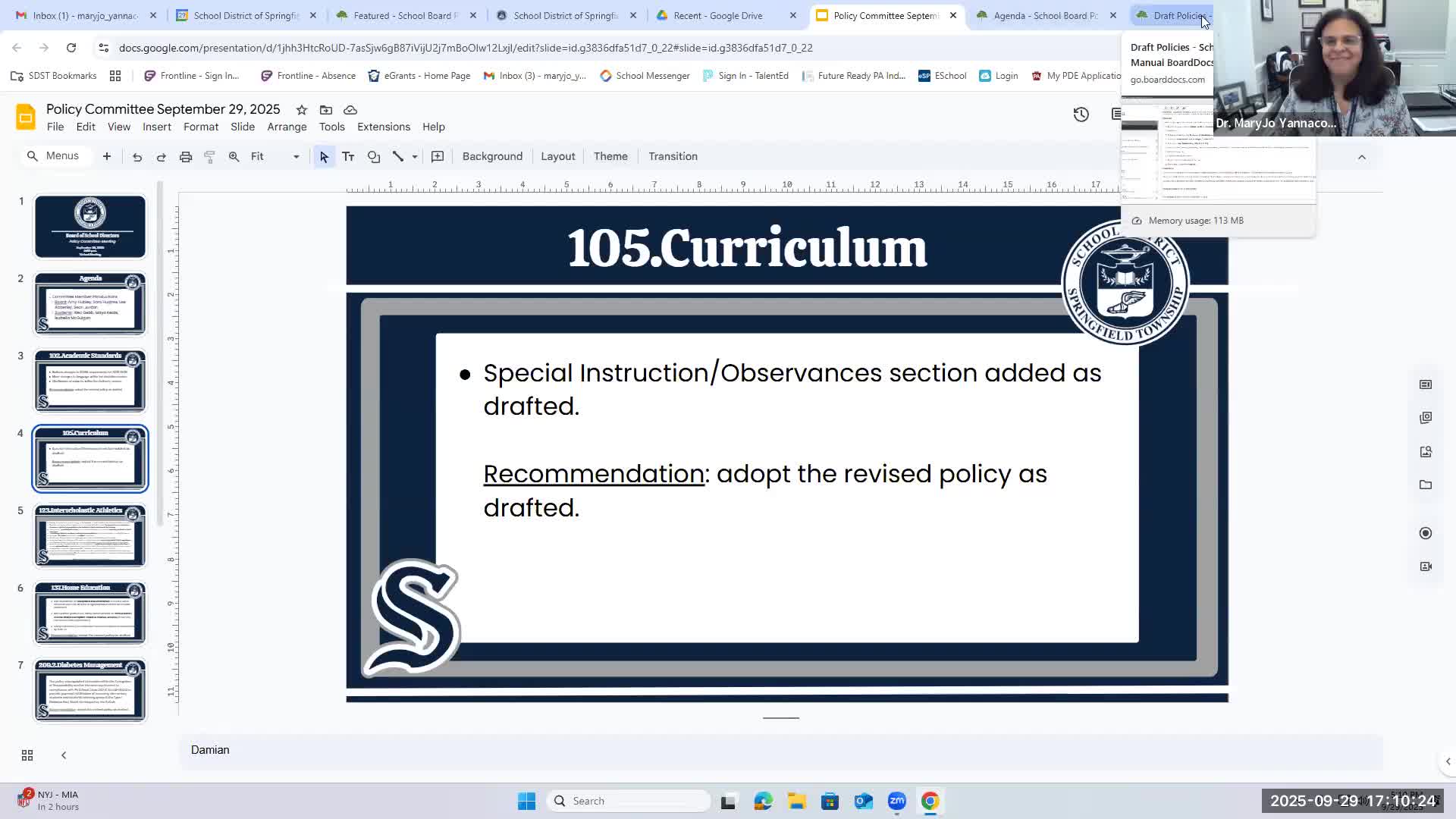Select slide 6 Home Education thumbnail
Viewport: 1456px width, 819px height.
(x=89, y=613)
